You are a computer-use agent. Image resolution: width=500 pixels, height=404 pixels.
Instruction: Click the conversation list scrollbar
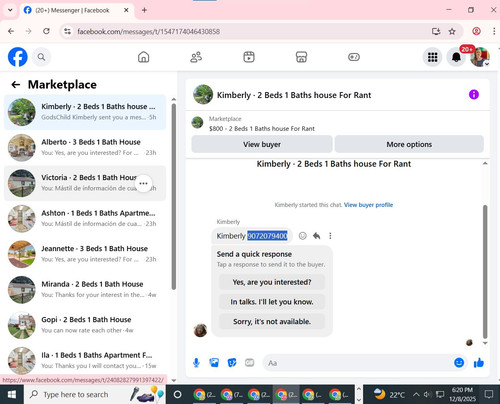click(173, 197)
